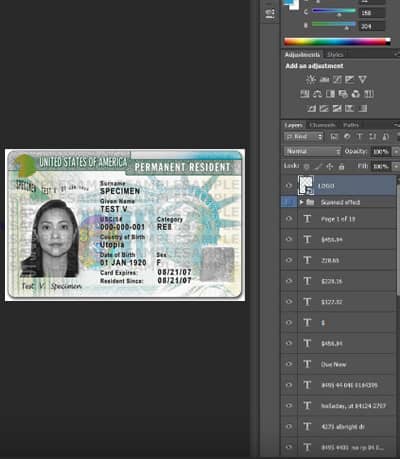The height and width of the screenshot is (459, 400).
Task: Add a Brightness/Contrast adjustment (sun icon)
Action: click(311, 79)
